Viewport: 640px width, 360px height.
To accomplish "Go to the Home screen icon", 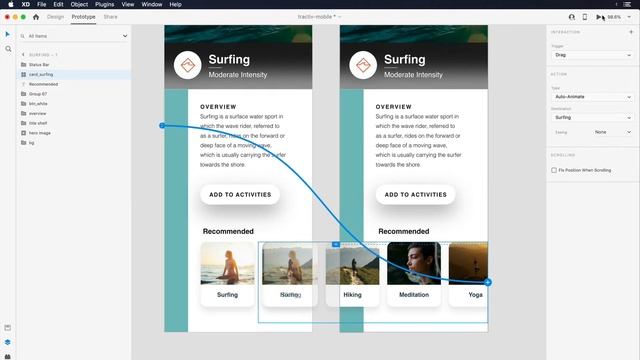I will coord(36,17).
